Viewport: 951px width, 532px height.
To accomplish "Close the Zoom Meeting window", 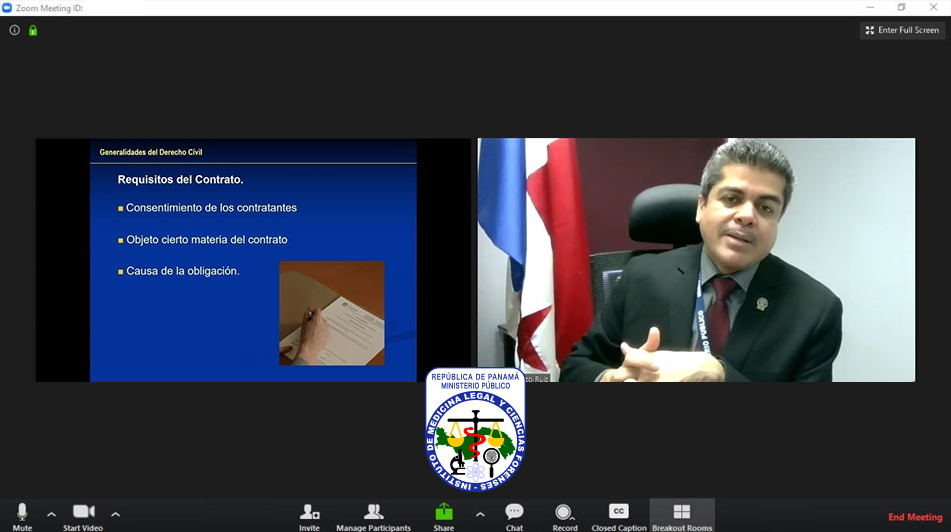I will (933, 7).
